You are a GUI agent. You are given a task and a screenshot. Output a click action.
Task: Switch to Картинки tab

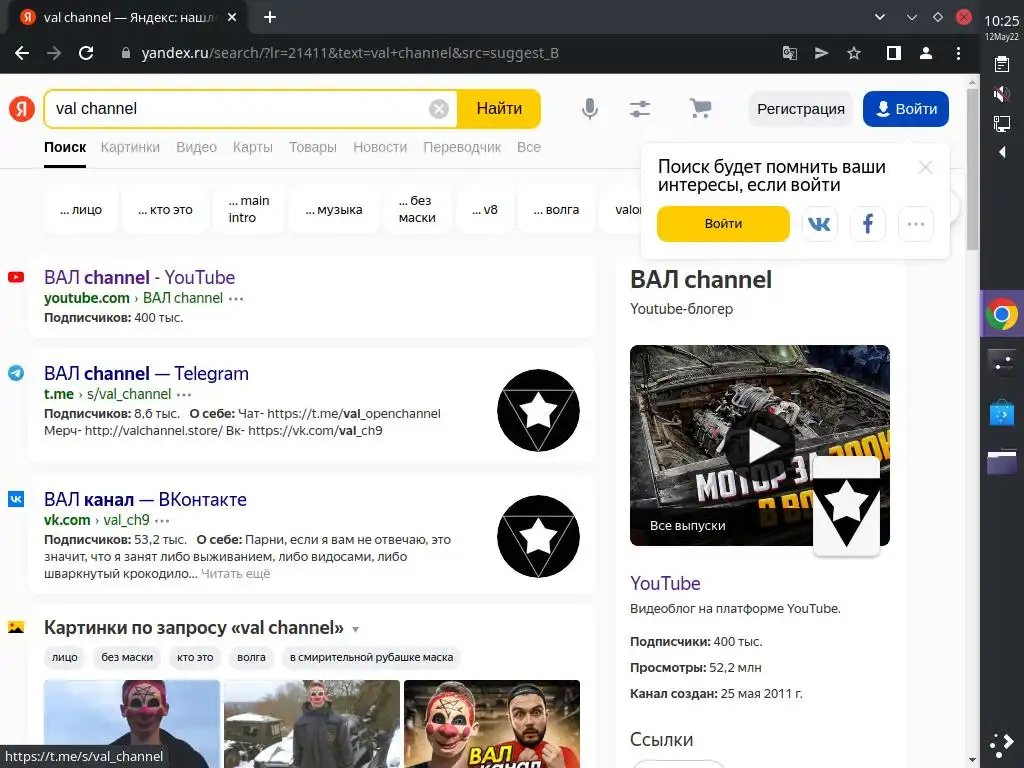tap(130, 147)
